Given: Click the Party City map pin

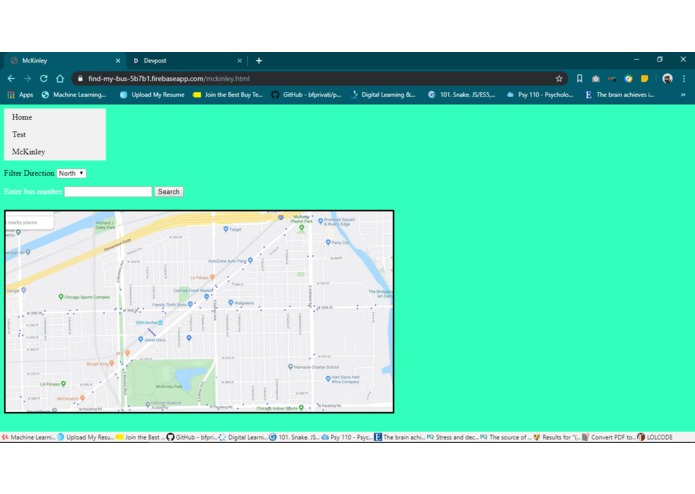Looking at the screenshot, I should coord(328,242).
